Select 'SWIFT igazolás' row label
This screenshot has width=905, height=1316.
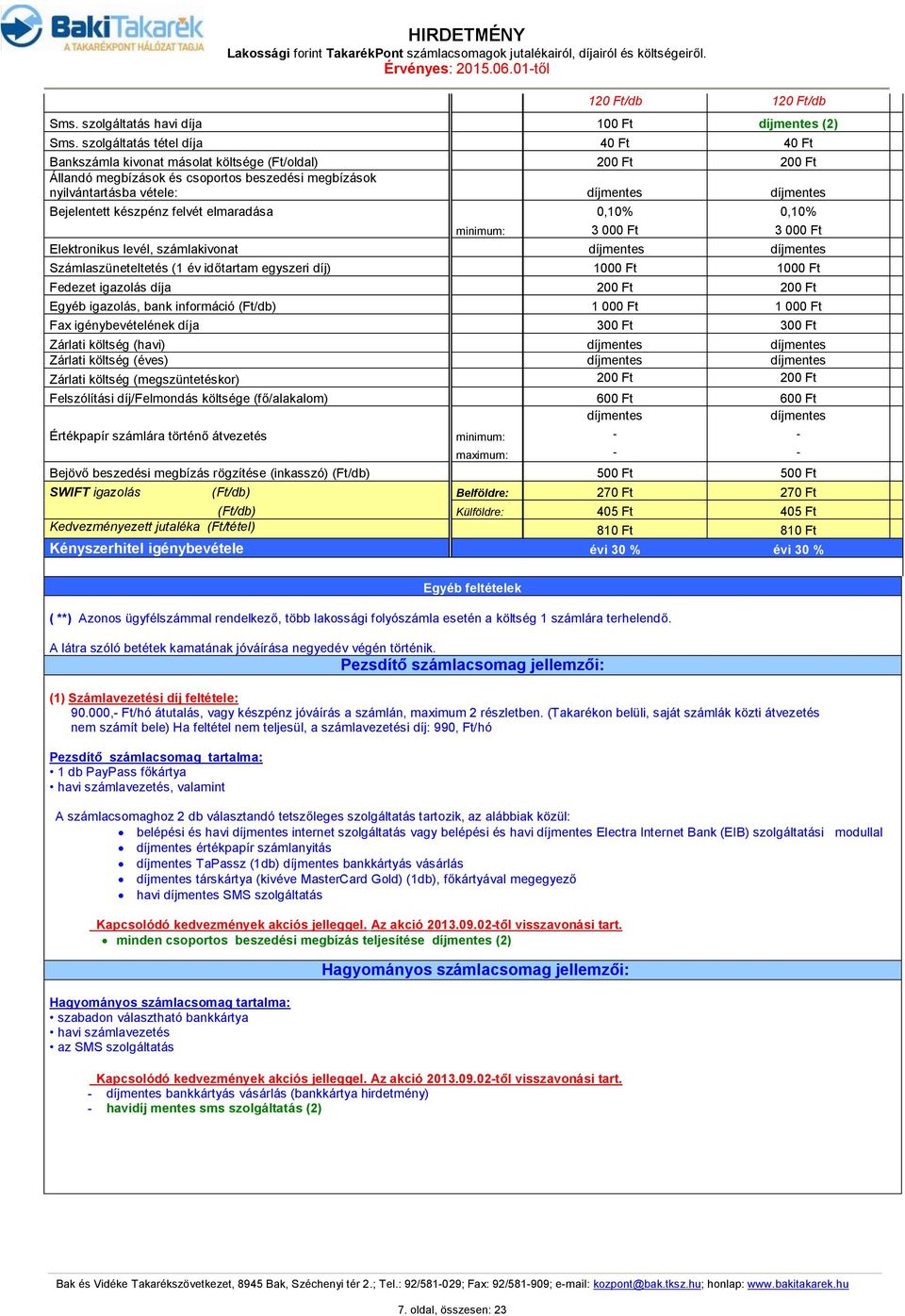tap(95, 492)
